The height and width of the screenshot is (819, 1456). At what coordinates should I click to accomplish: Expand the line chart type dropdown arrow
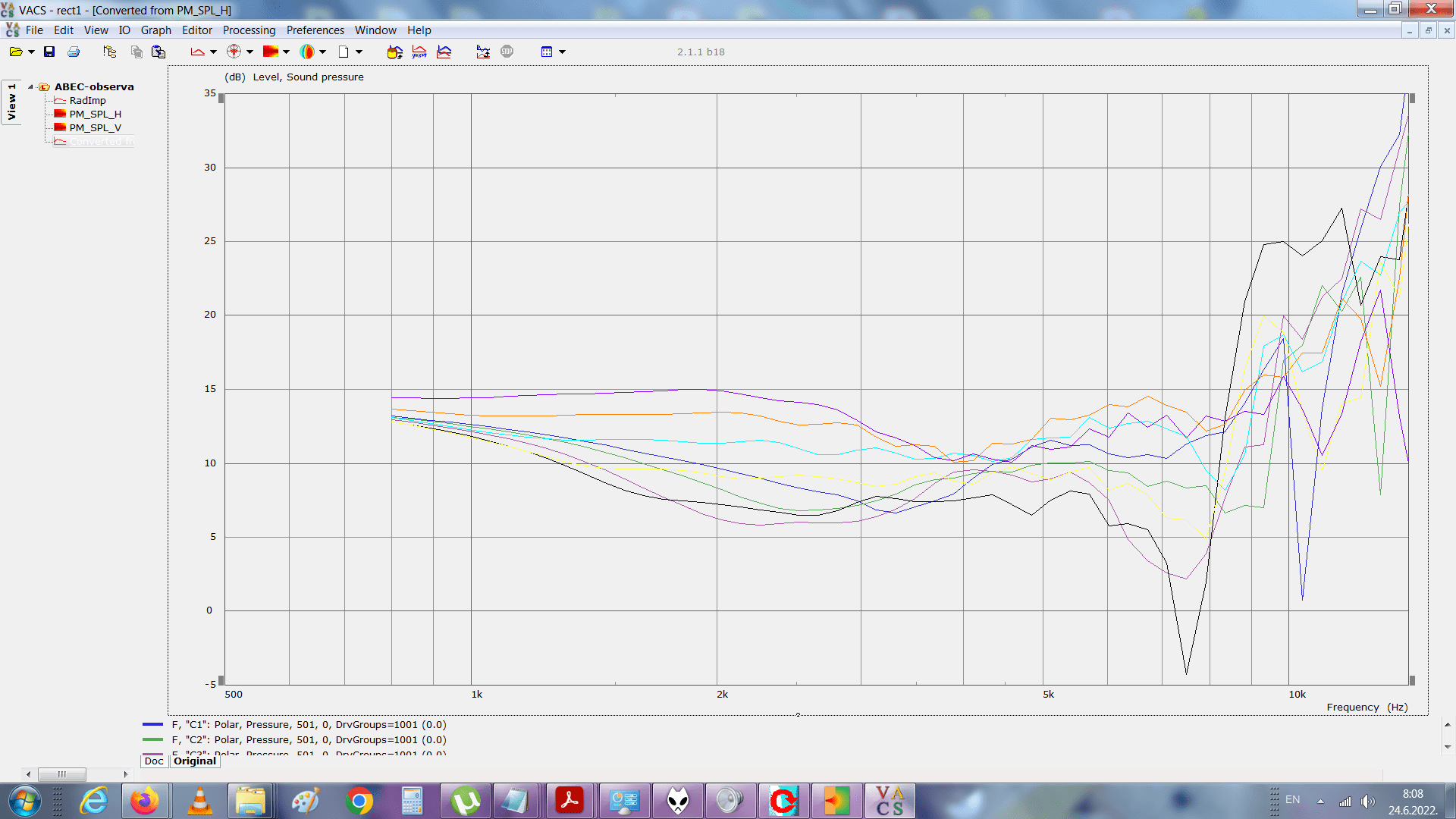coord(213,52)
